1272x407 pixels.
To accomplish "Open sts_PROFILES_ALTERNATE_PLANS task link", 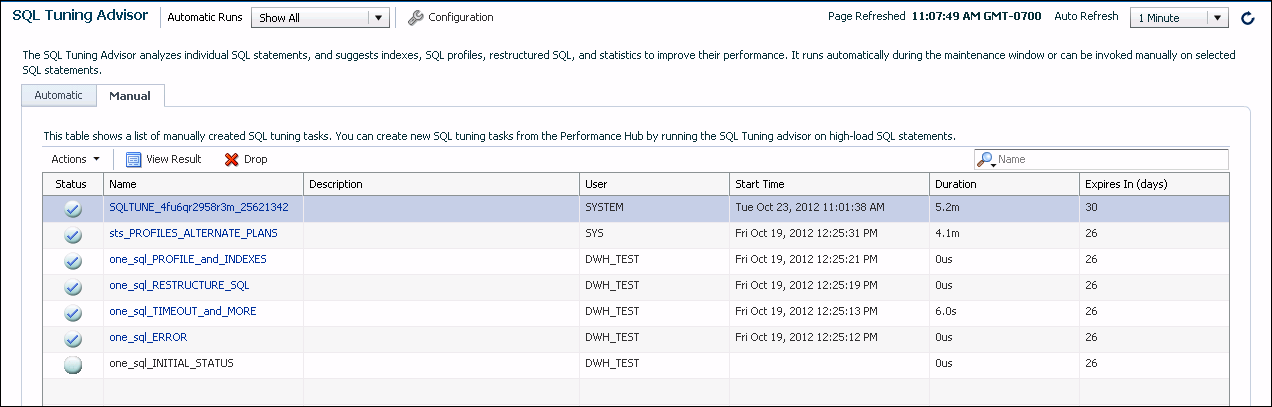I will tap(193, 233).
